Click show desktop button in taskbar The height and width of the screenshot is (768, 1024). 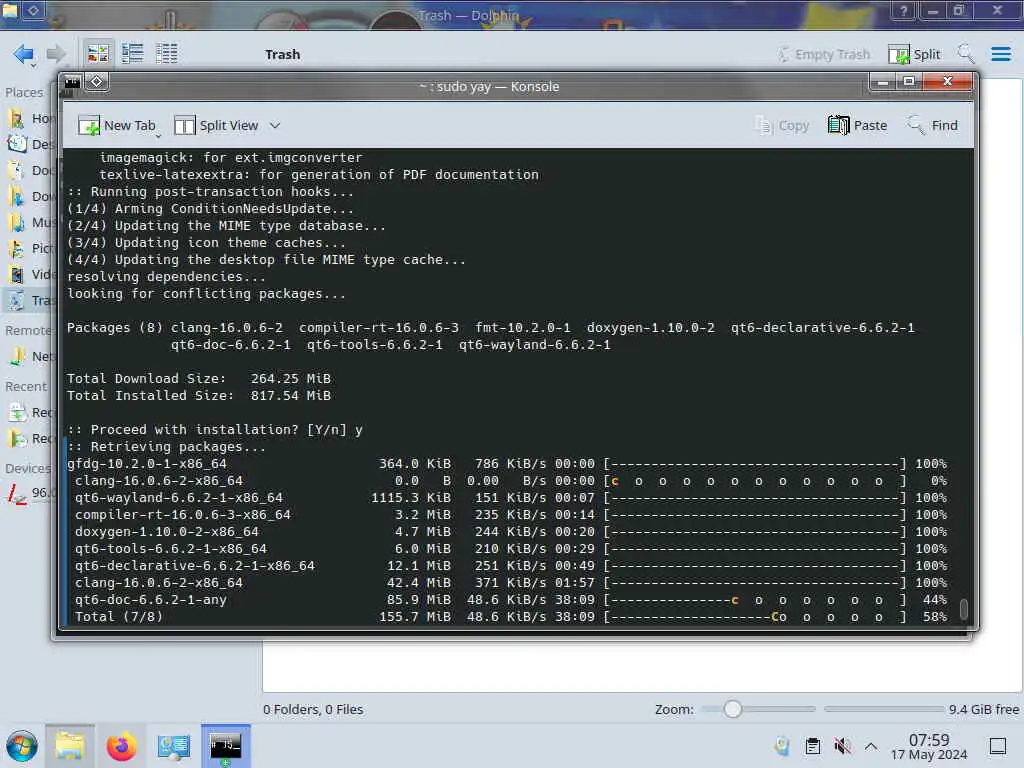[x=998, y=746]
